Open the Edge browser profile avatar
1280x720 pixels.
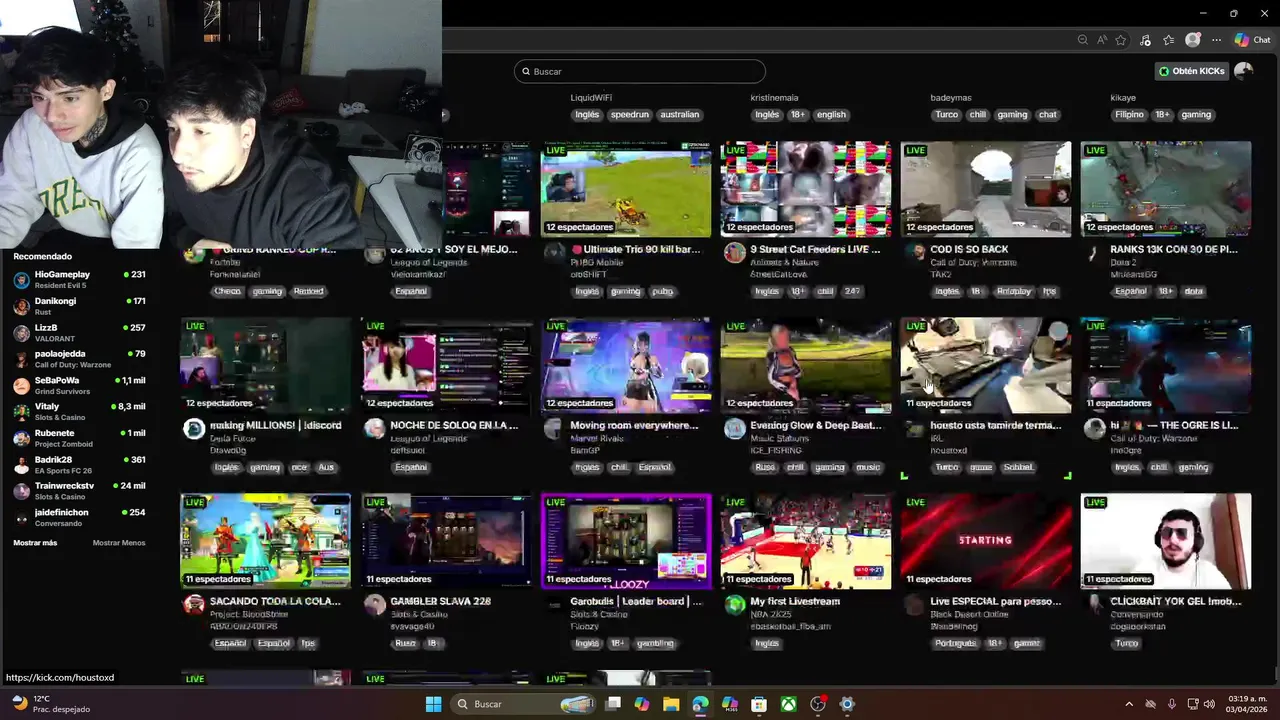1192,40
